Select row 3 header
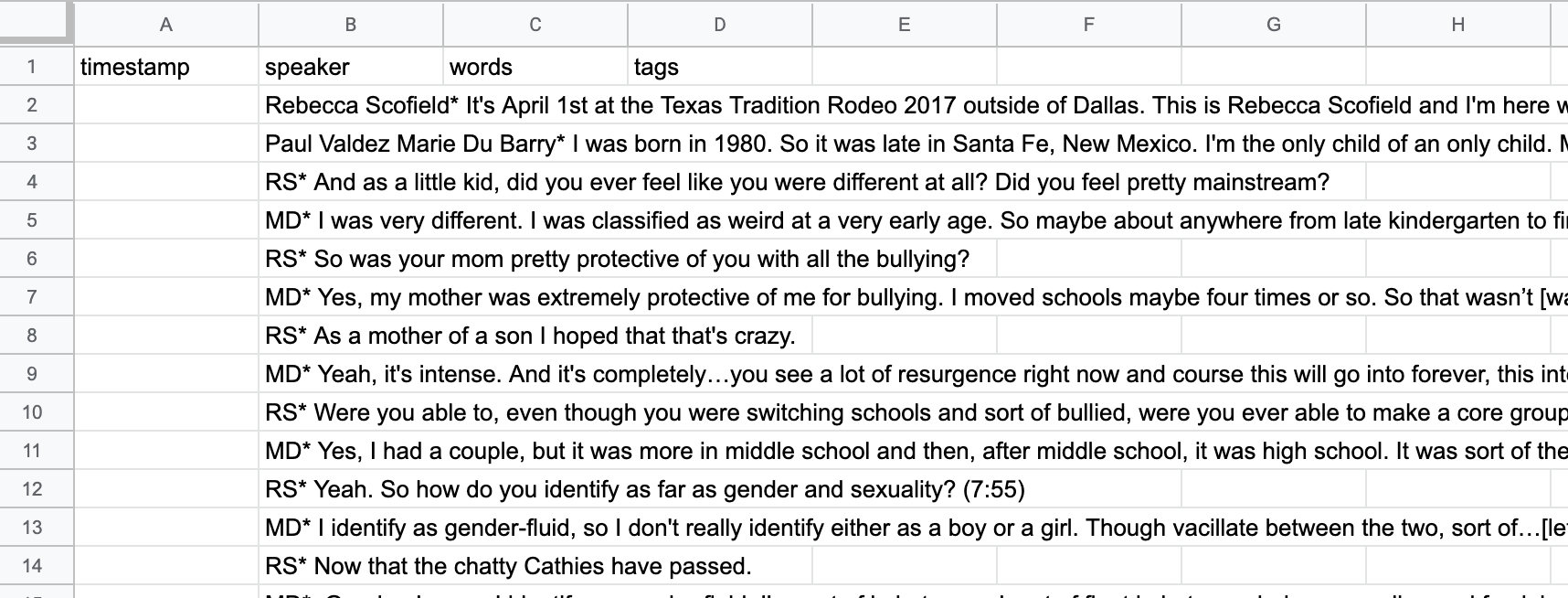Screen dimensions: 1568x598 point(37,144)
